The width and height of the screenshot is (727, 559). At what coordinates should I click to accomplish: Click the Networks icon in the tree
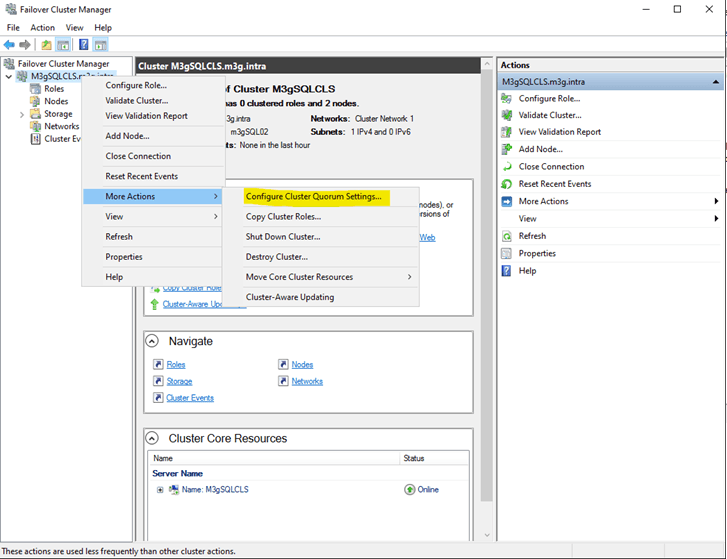click(35, 126)
